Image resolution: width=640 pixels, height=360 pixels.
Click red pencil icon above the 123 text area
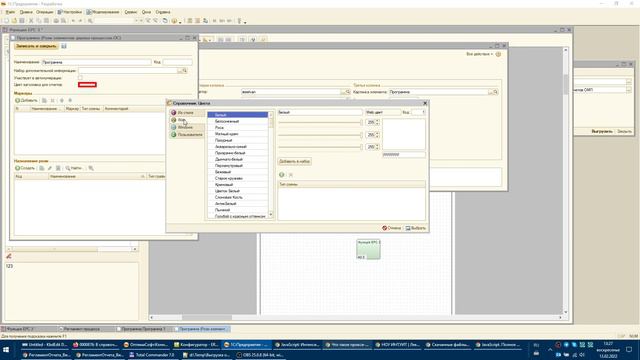[9, 256]
